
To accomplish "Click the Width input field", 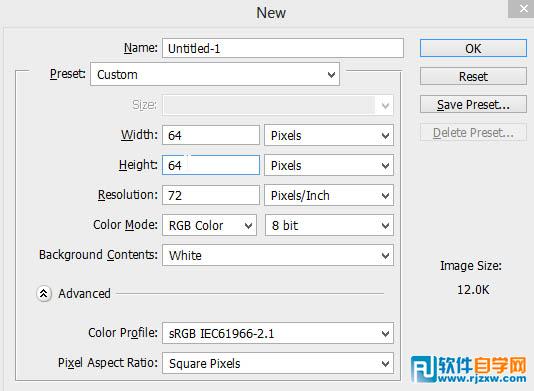I will click(x=211, y=135).
